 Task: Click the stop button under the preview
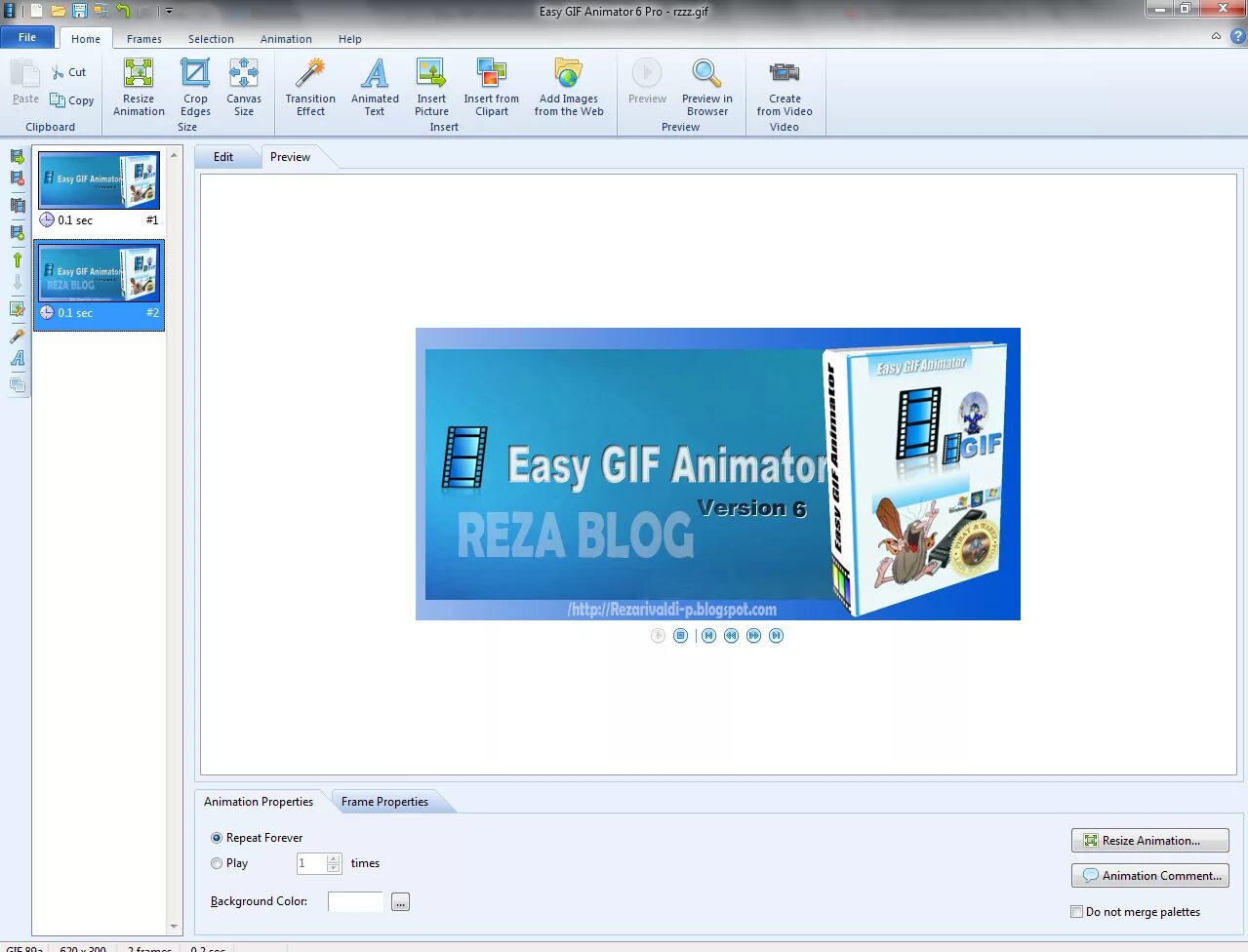pyautogui.click(x=681, y=636)
